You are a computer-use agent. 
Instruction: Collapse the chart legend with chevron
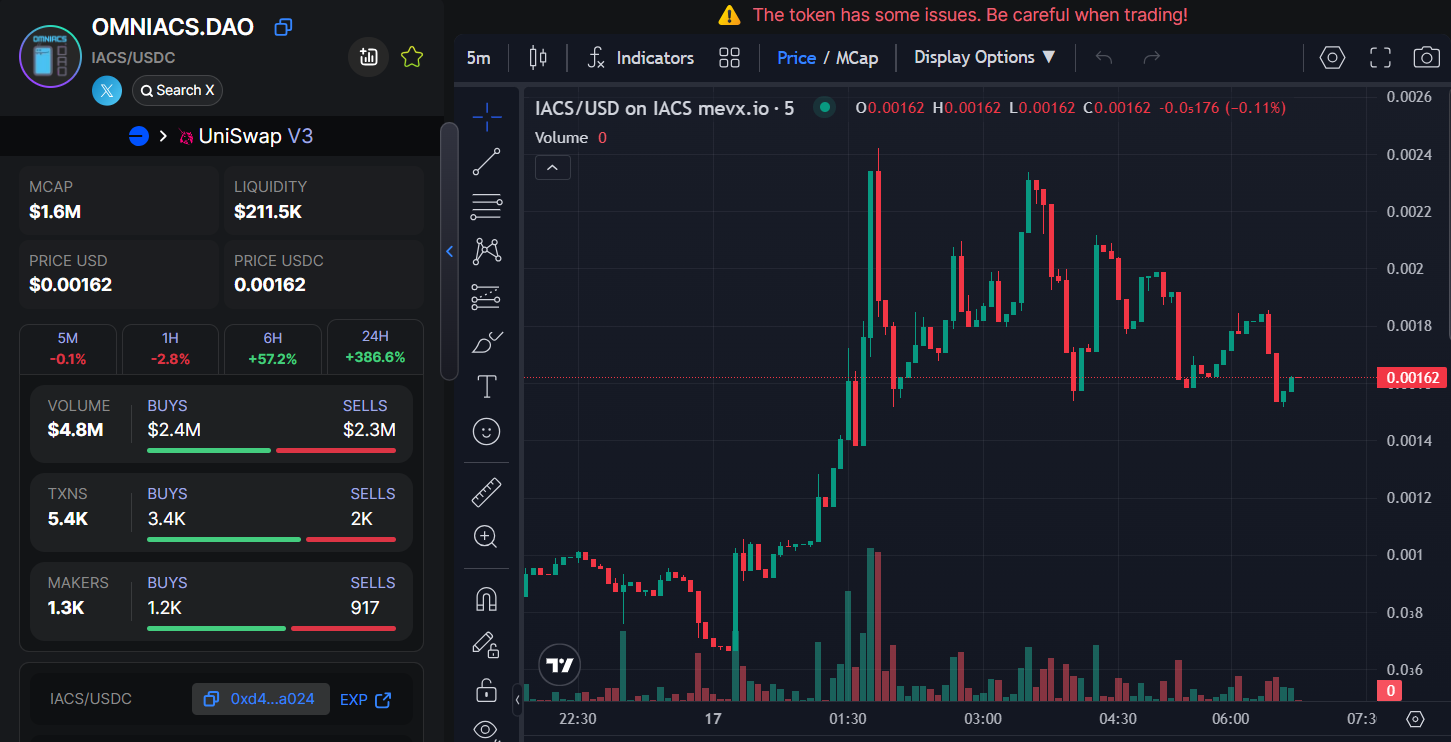tap(553, 167)
